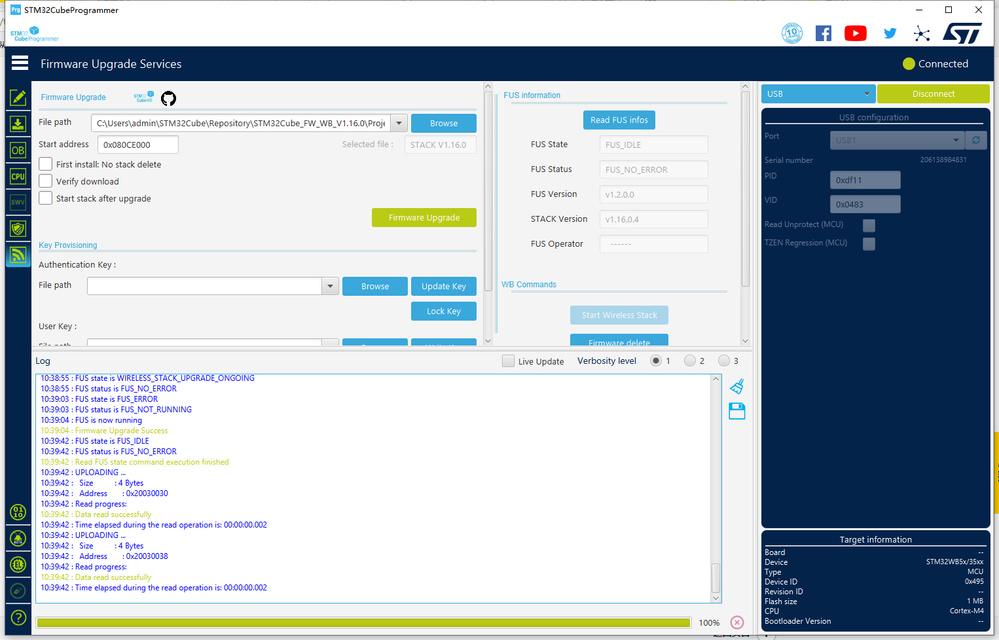This screenshot has width=999, height=640.
Task: Click the Firmware Upgrade button
Action: (x=424, y=217)
